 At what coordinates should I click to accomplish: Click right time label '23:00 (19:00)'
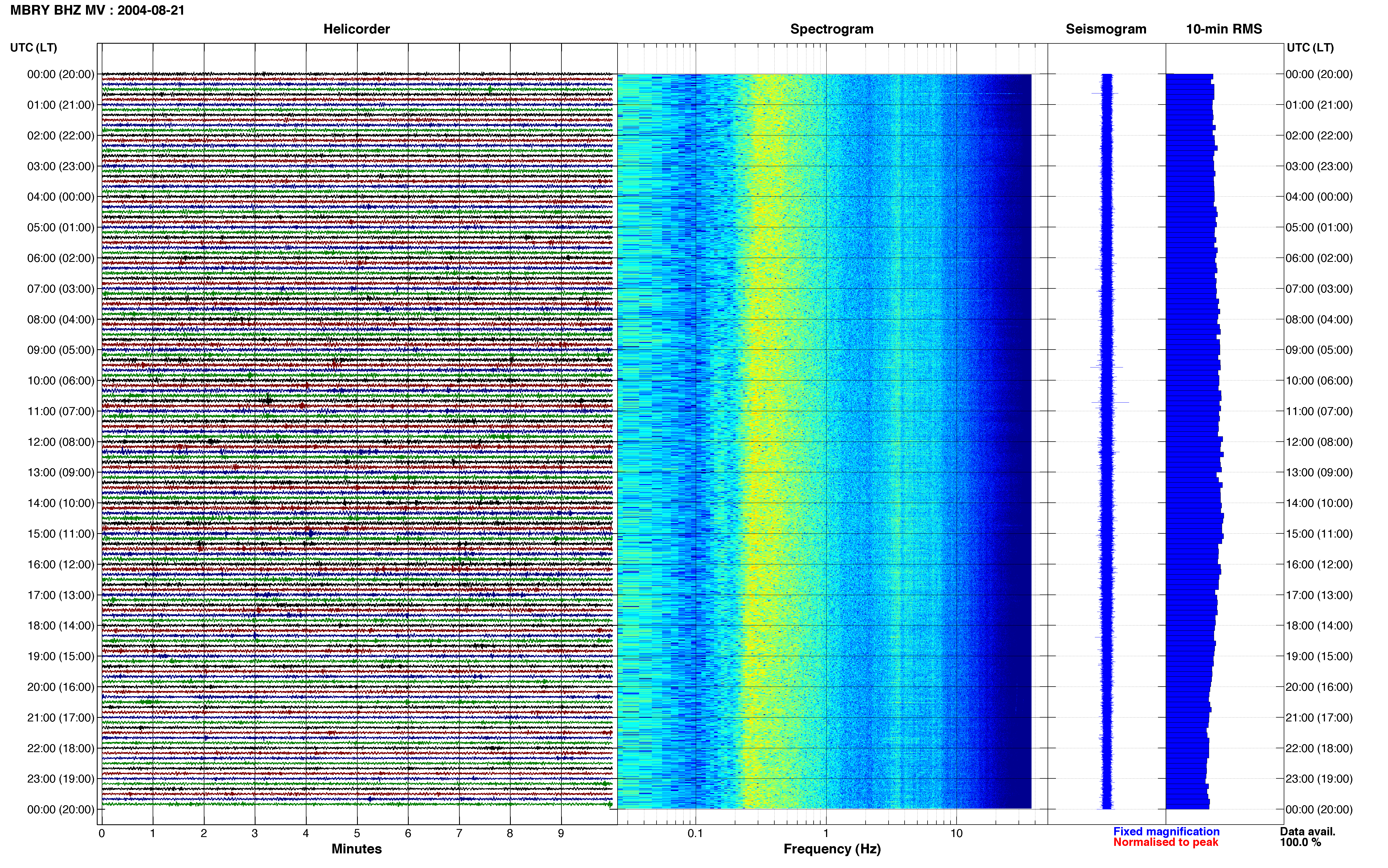click(1319, 779)
